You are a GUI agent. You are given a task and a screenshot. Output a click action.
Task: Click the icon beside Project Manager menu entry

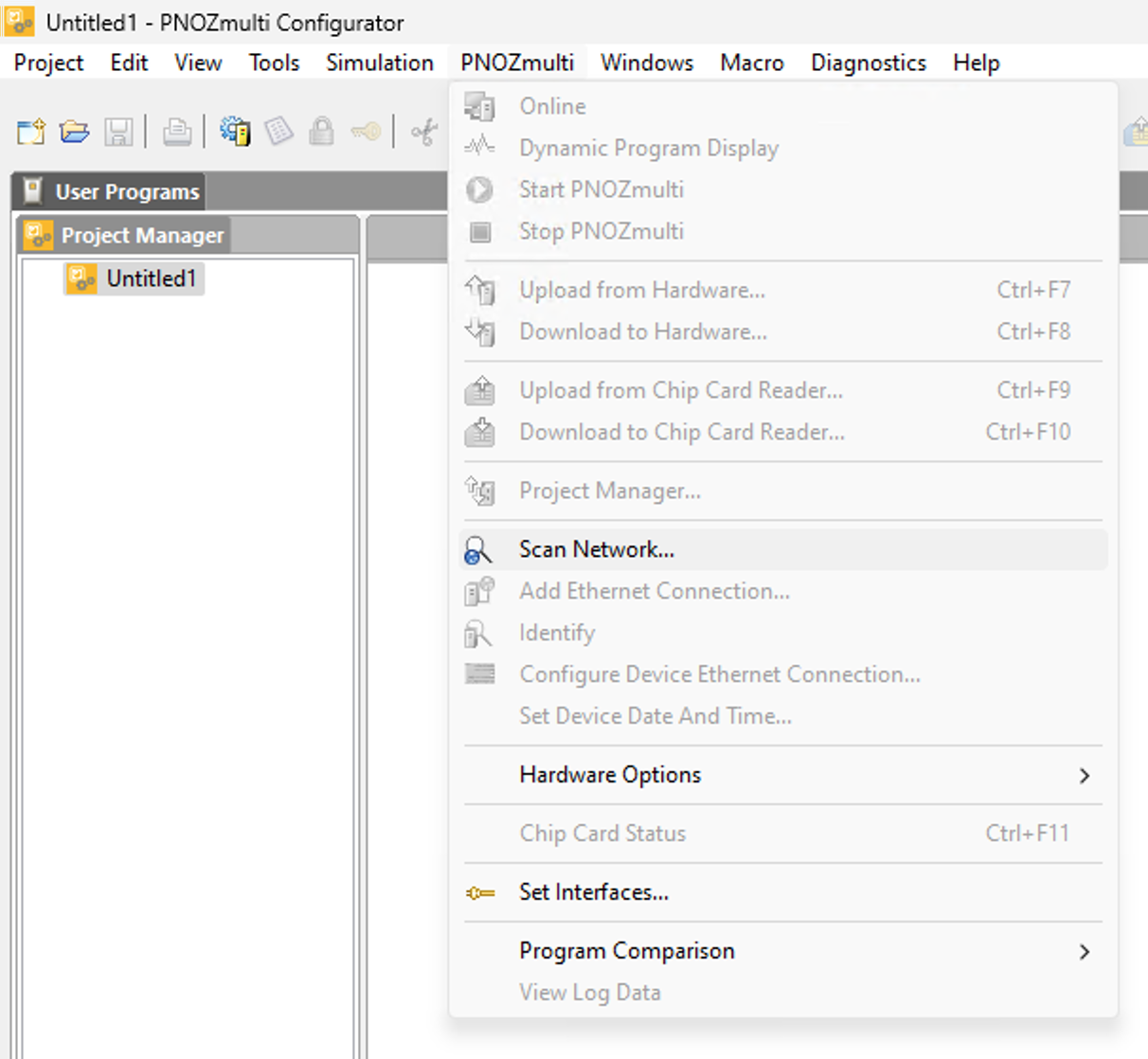click(x=480, y=491)
